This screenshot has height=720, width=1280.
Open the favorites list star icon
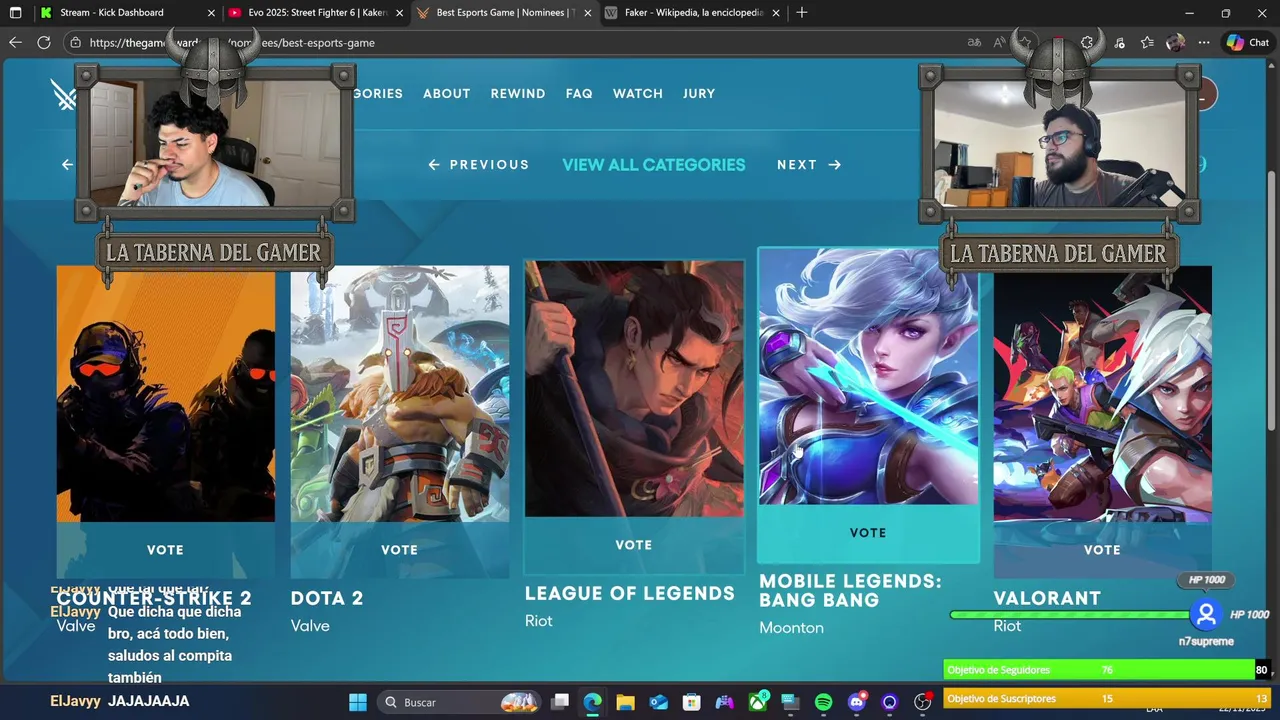(x=1147, y=43)
